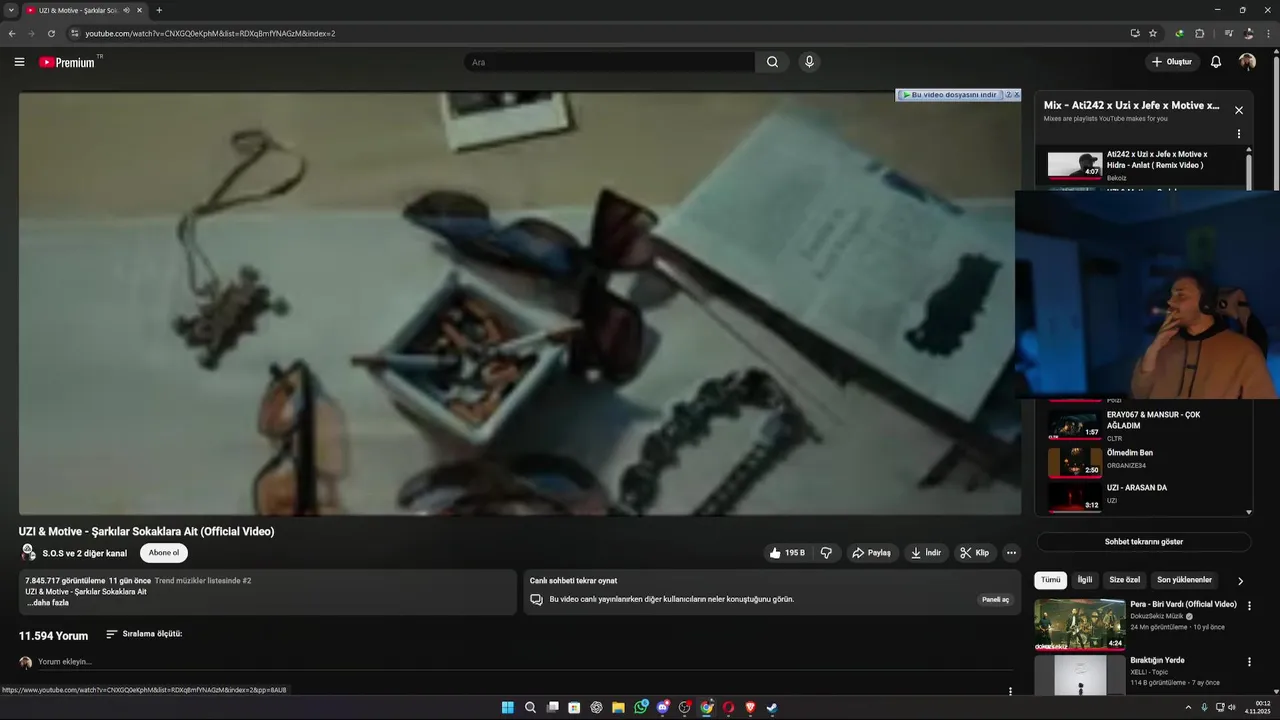Open the YouTube hamburger guide menu
The height and width of the screenshot is (720, 1280).
(19, 62)
